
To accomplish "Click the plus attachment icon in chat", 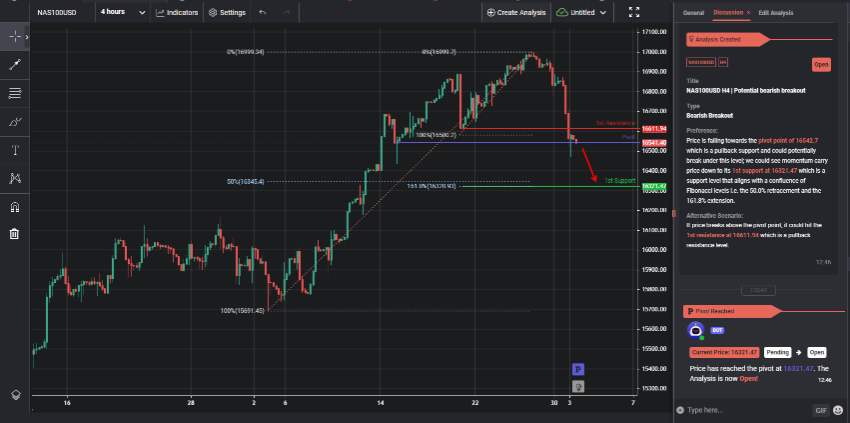I will pyautogui.click(x=680, y=410).
